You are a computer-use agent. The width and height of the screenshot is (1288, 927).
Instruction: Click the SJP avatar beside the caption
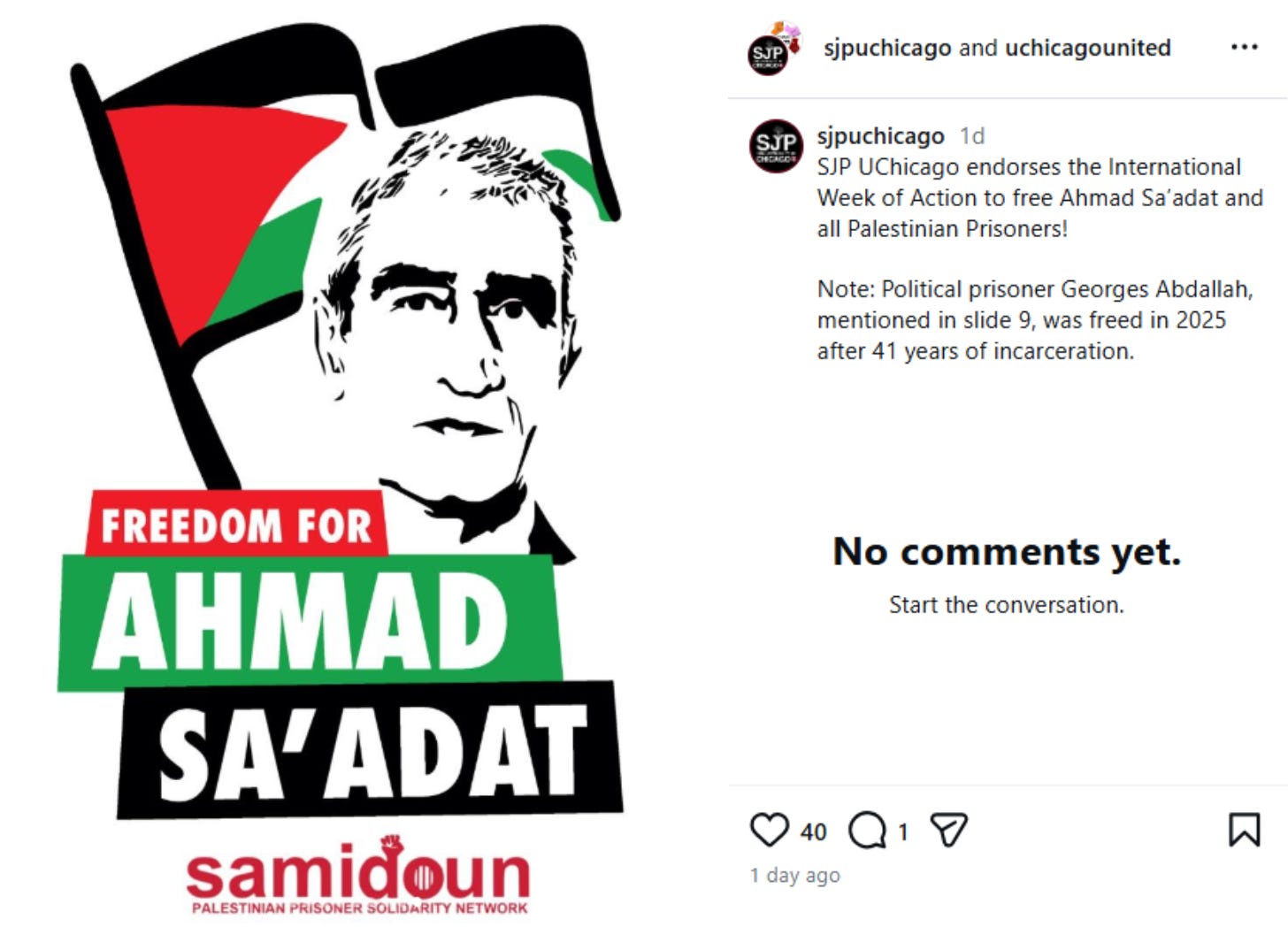point(776,146)
